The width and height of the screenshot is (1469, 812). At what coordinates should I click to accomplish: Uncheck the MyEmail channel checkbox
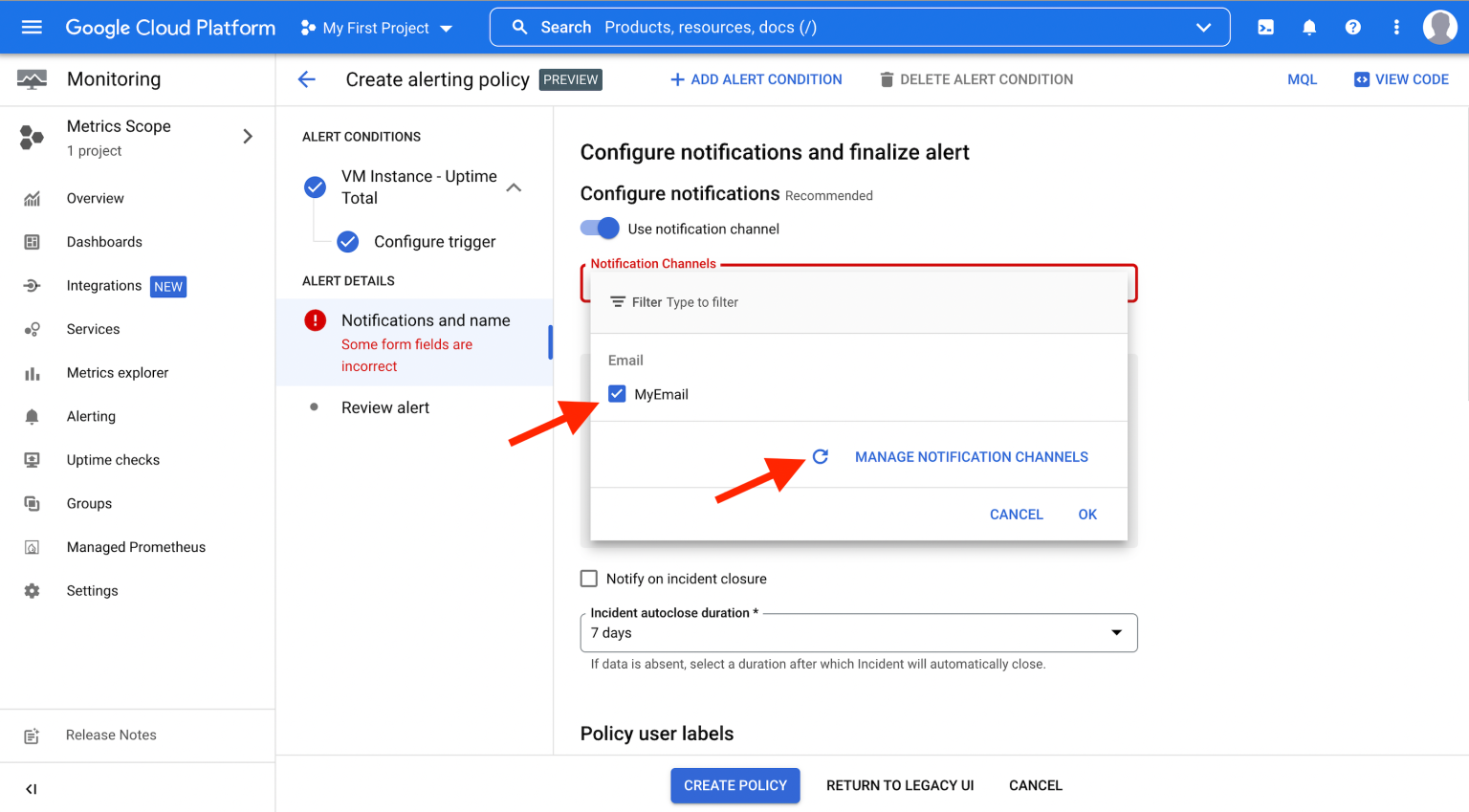(x=617, y=394)
